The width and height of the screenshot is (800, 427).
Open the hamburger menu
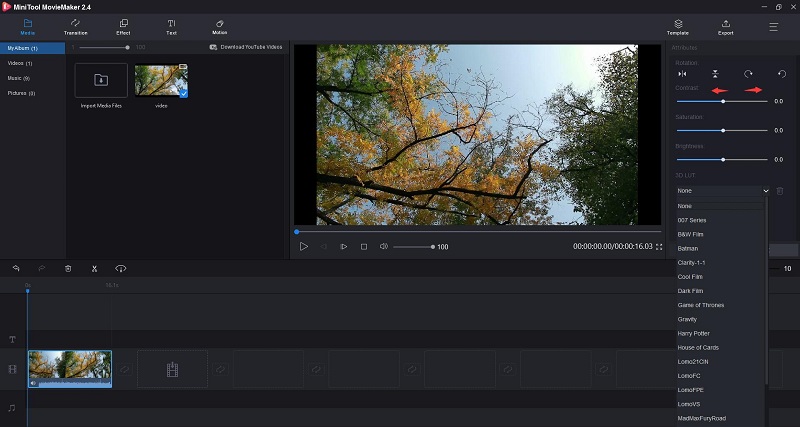coord(773,27)
